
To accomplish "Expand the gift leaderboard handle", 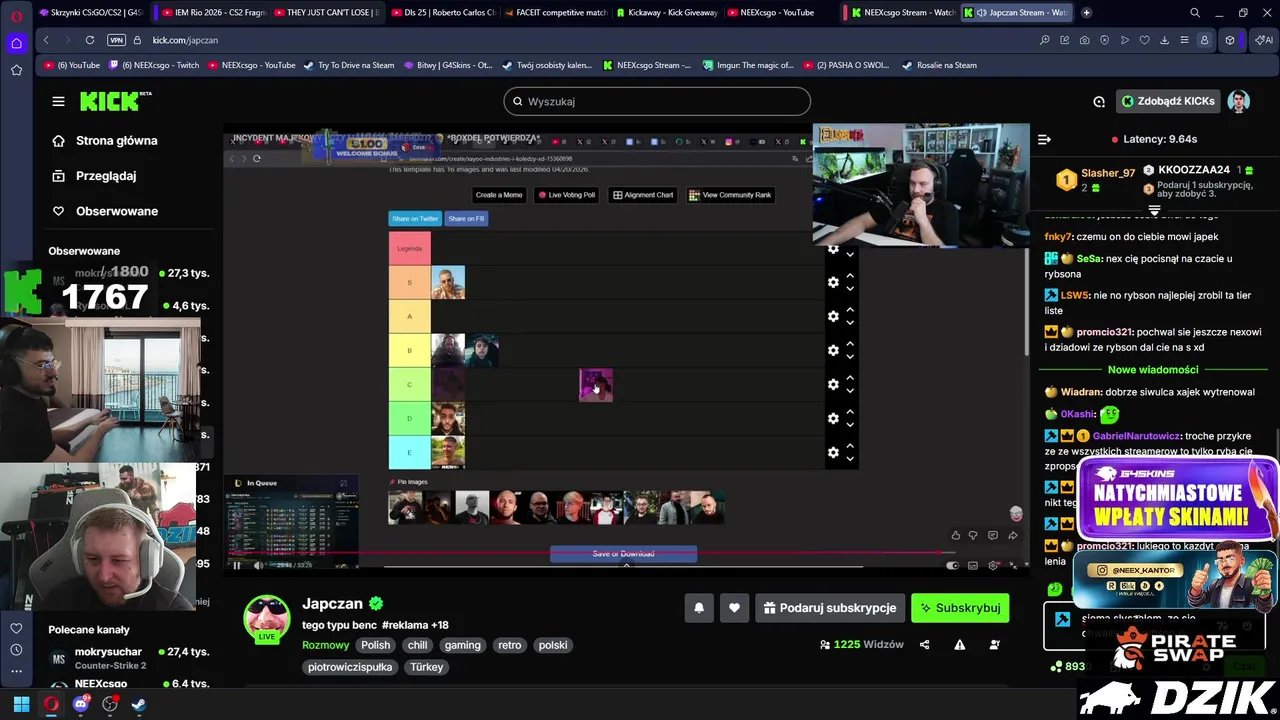I will [x=1154, y=211].
